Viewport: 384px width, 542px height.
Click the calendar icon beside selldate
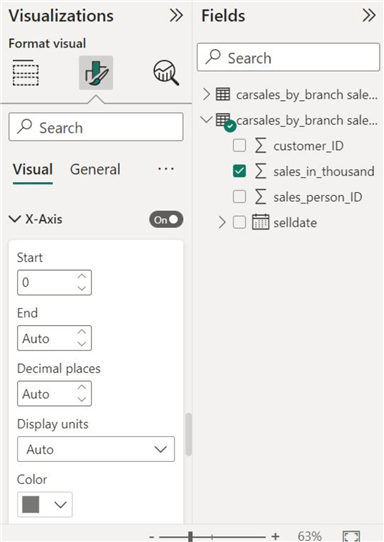point(260,222)
